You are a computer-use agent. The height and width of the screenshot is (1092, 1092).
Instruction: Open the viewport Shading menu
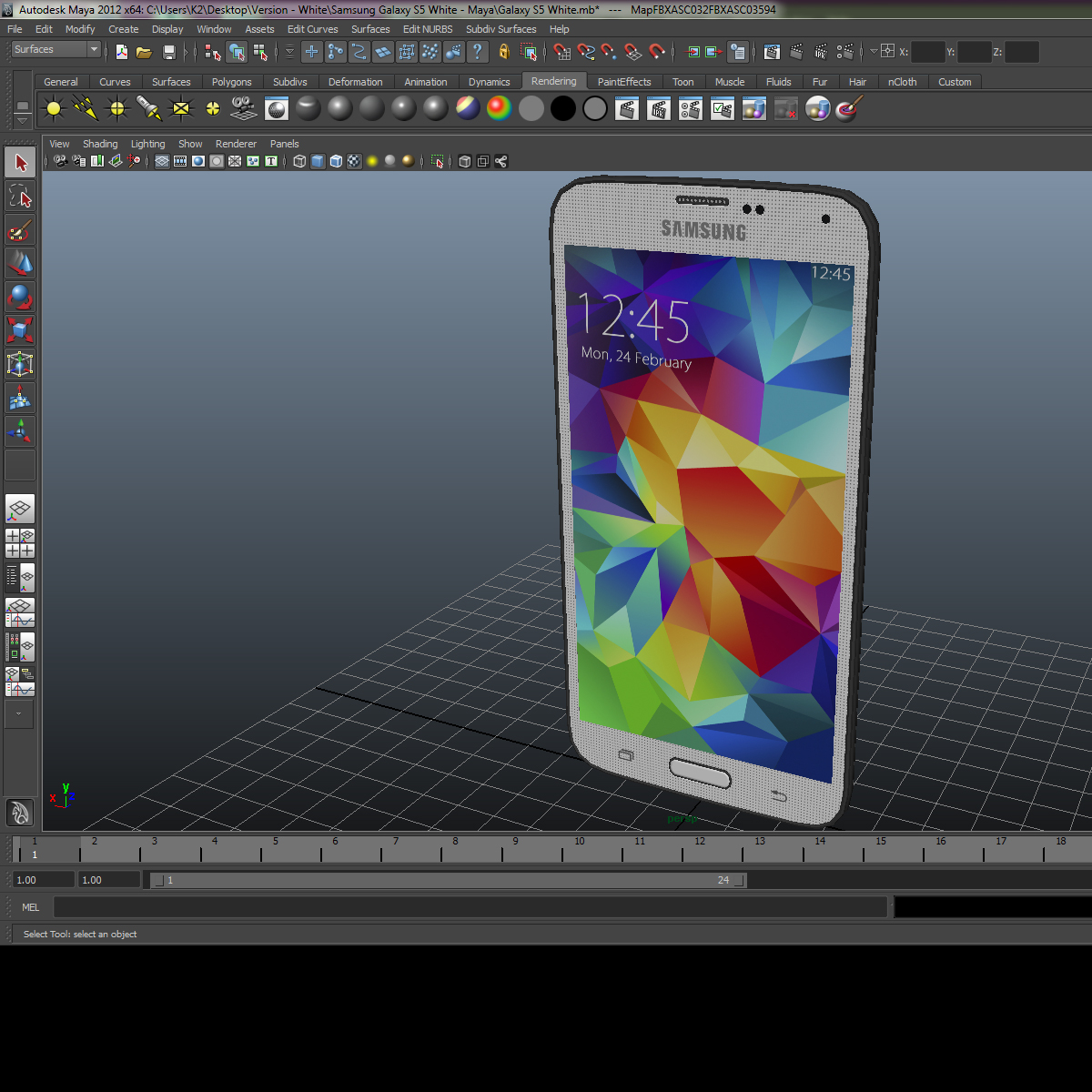[100, 144]
